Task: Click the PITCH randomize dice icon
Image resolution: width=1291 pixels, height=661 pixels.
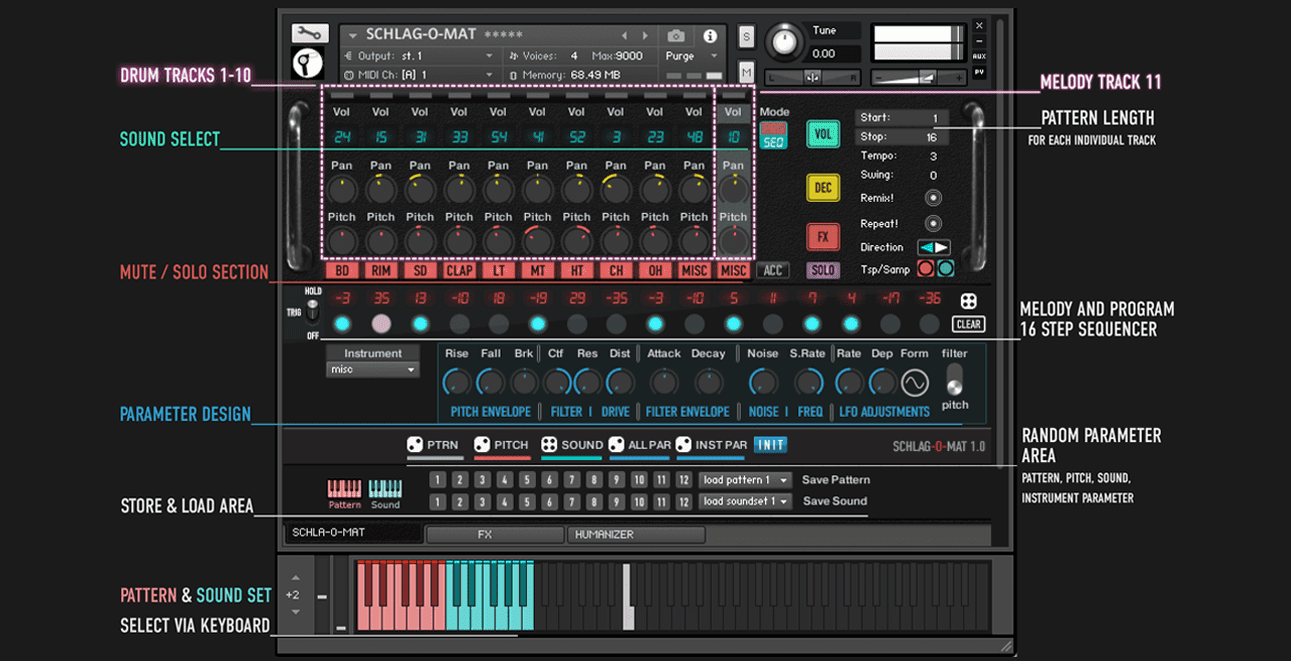Action: tap(481, 445)
